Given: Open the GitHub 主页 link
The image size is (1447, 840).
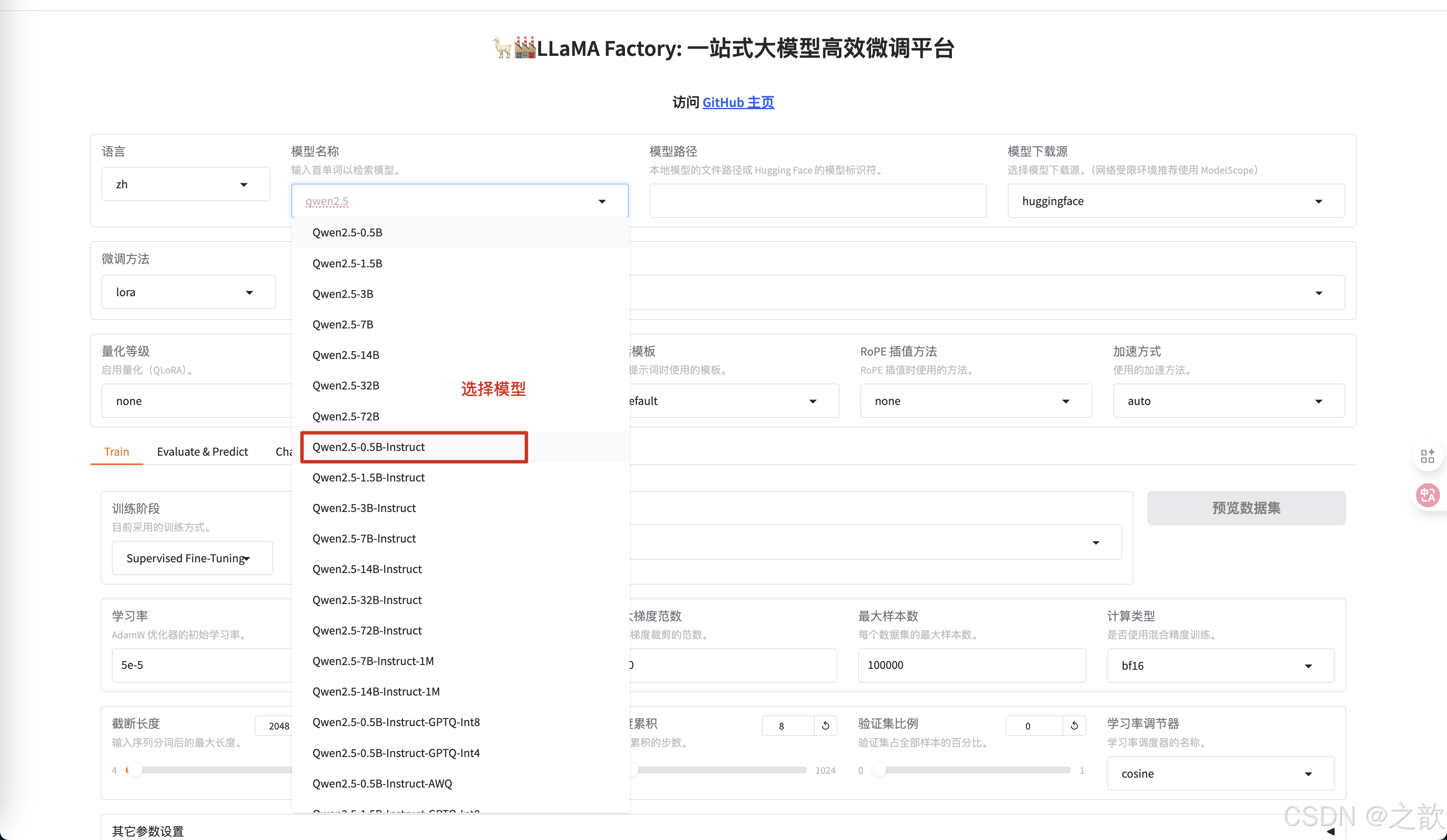Looking at the screenshot, I should [738, 102].
